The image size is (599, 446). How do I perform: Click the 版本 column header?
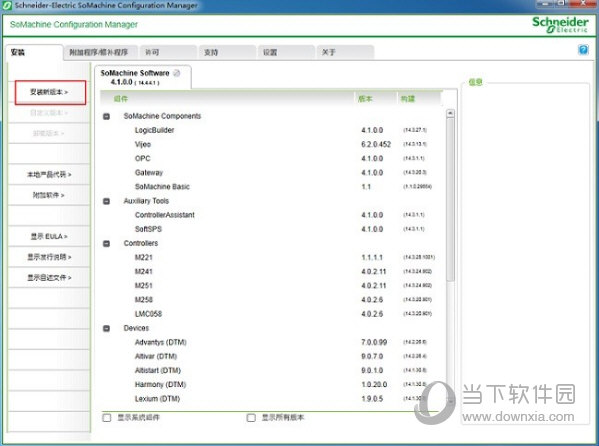pyautogui.click(x=375, y=99)
